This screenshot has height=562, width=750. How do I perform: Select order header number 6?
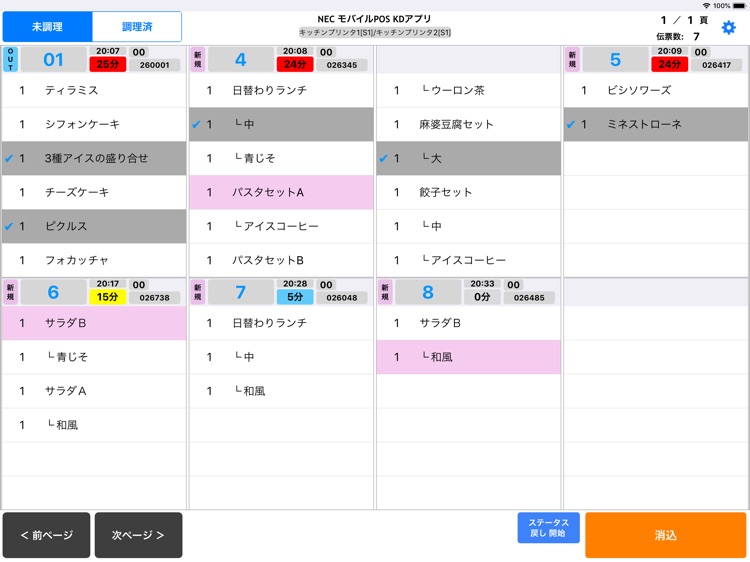click(x=53, y=292)
